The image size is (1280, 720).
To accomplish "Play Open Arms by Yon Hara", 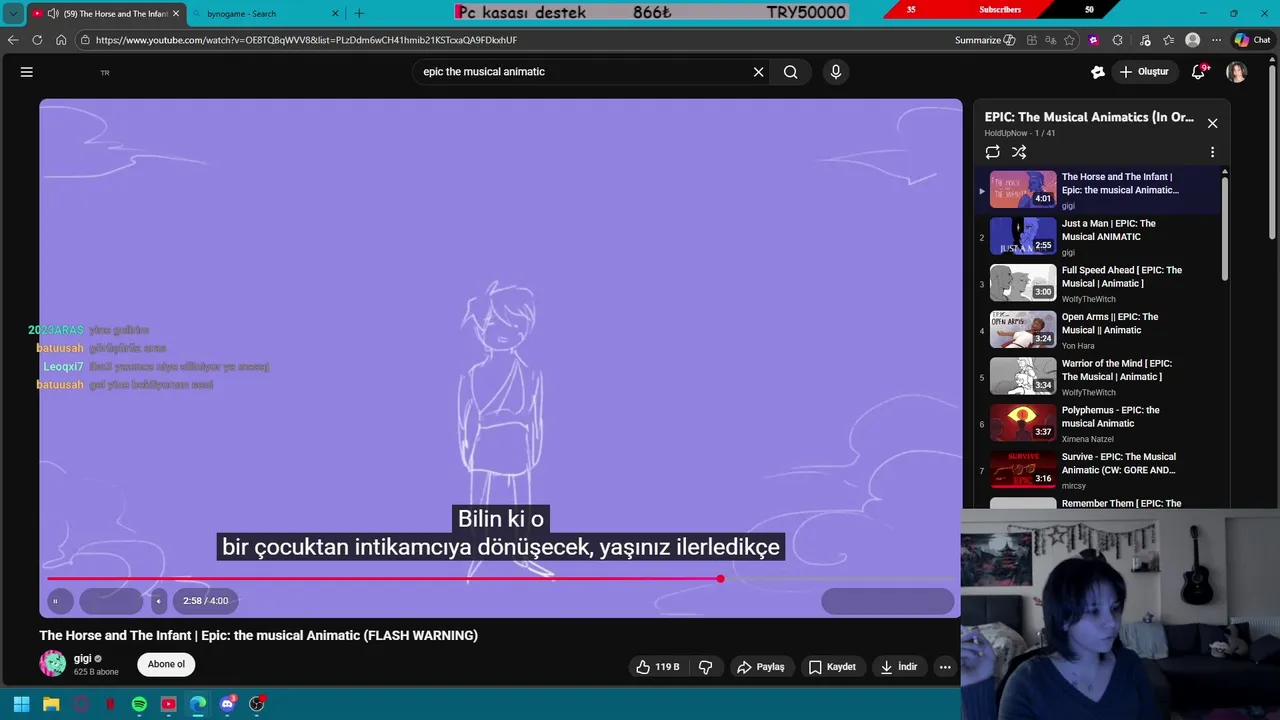I will [1098, 330].
